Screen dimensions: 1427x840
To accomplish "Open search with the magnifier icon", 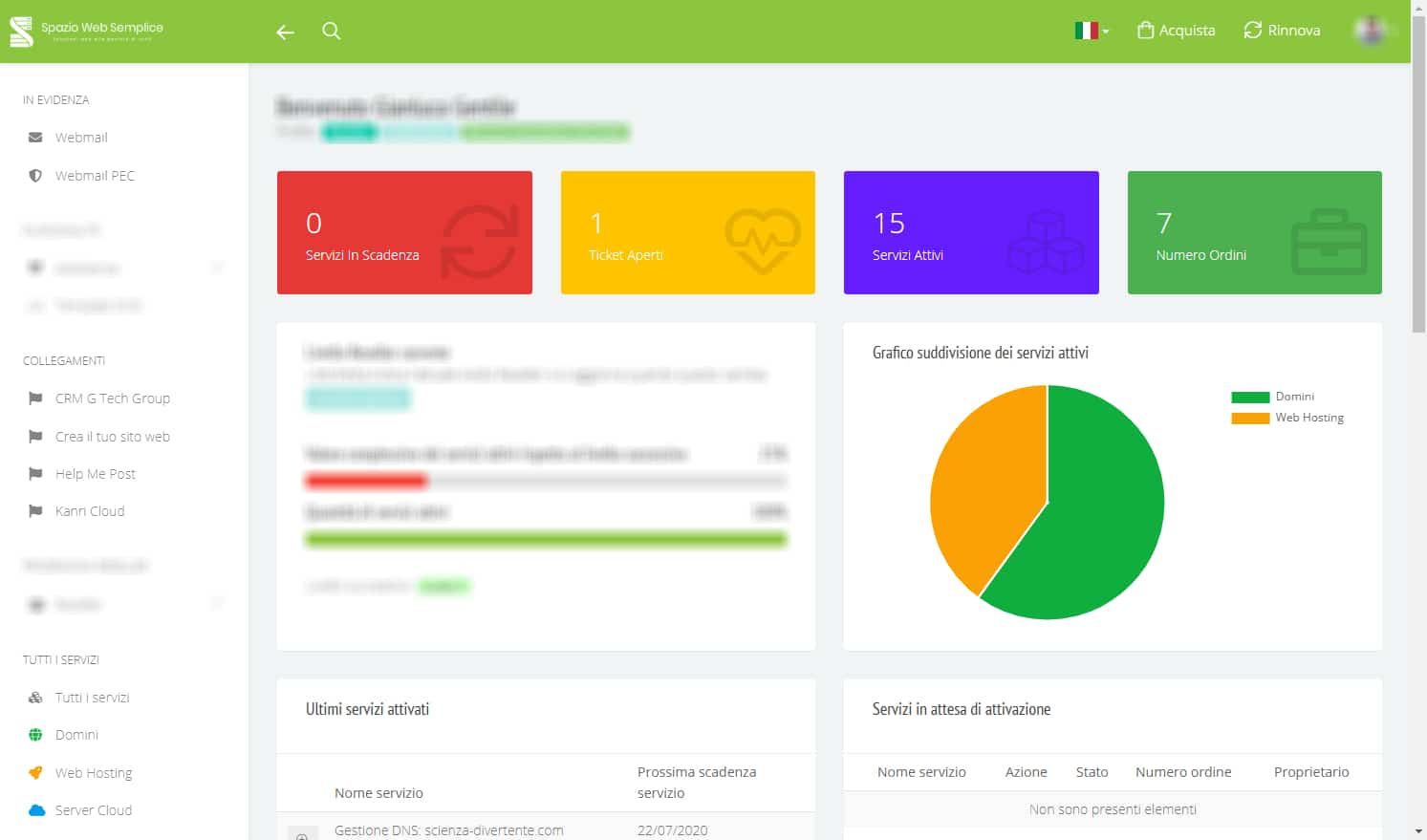I will (x=332, y=32).
